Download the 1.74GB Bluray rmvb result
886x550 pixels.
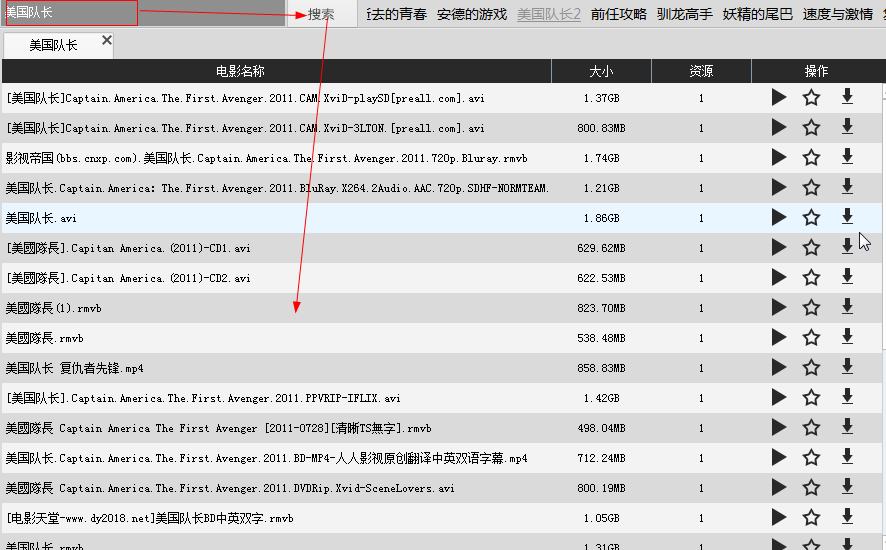(x=847, y=157)
